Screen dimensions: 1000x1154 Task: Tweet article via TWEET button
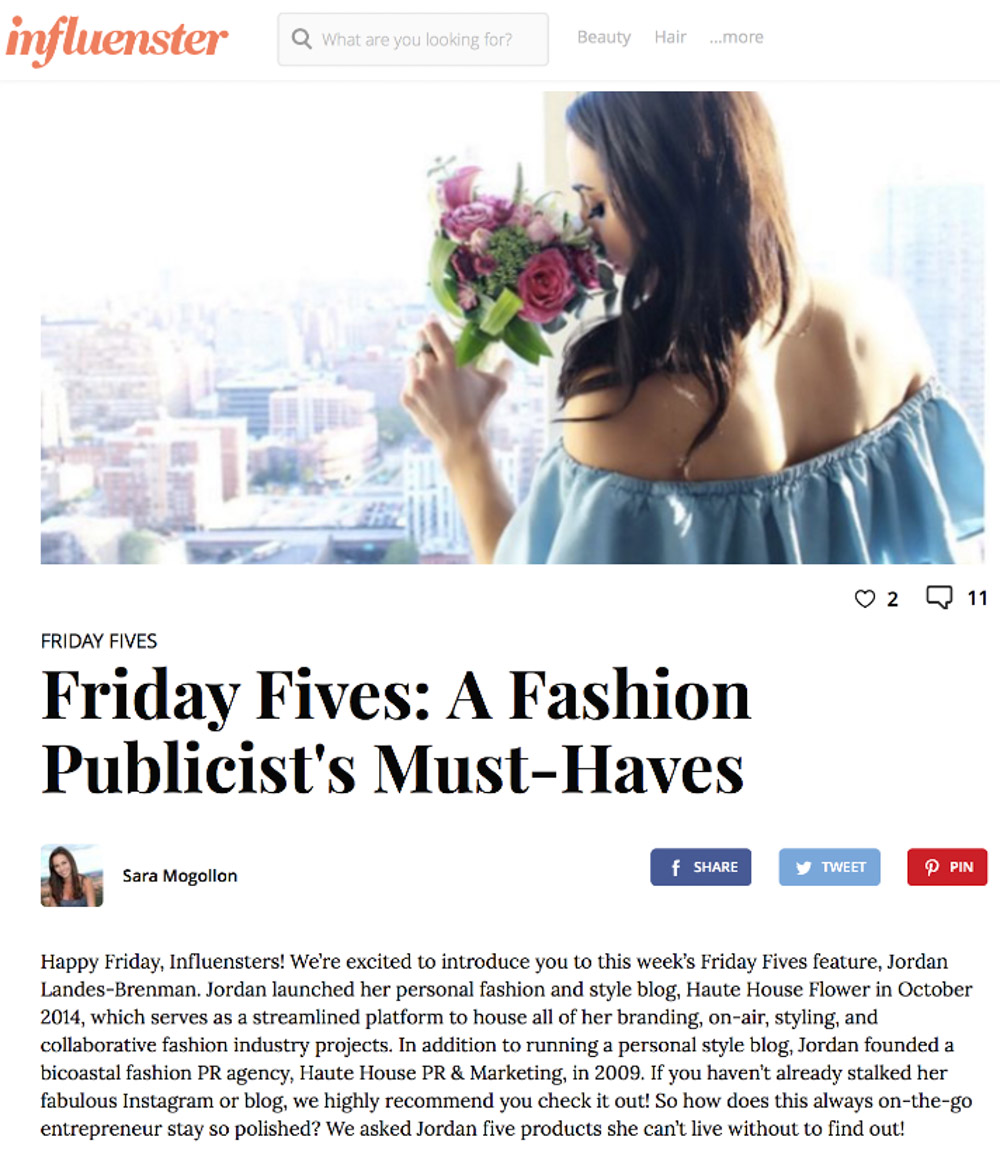829,867
